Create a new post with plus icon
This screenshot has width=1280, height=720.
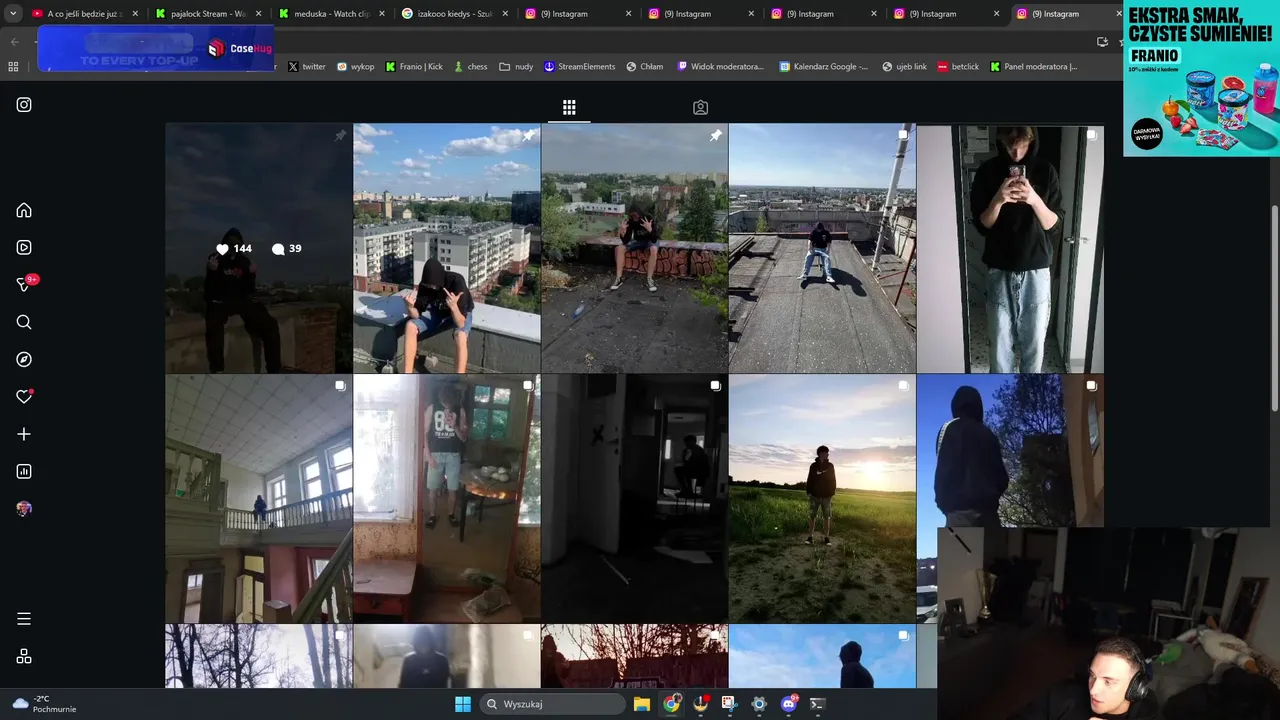[x=24, y=434]
